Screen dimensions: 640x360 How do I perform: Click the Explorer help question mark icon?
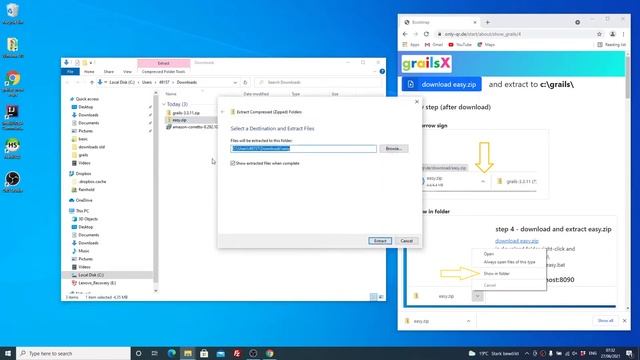coord(382,71)
